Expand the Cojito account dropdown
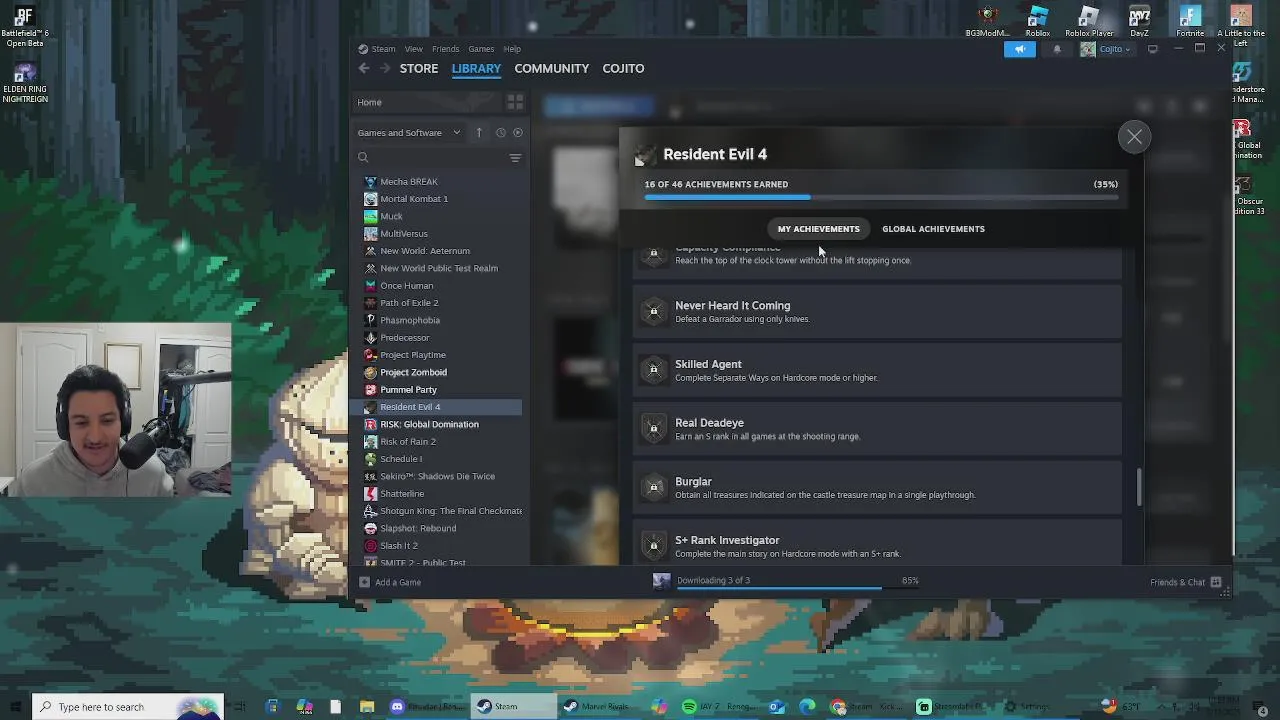 tap(1106, 49)
